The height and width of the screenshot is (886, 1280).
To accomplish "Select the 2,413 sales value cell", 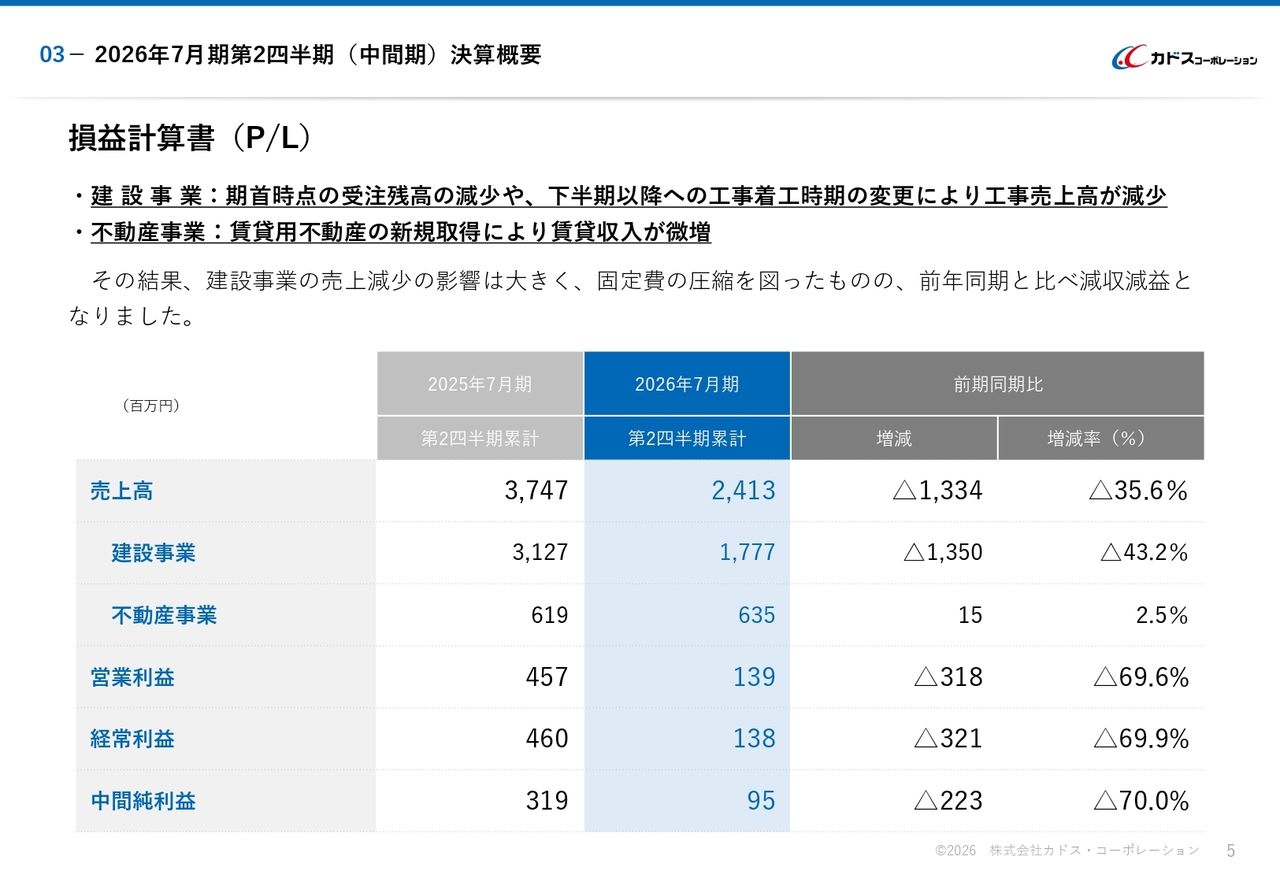I will (743, 491).
